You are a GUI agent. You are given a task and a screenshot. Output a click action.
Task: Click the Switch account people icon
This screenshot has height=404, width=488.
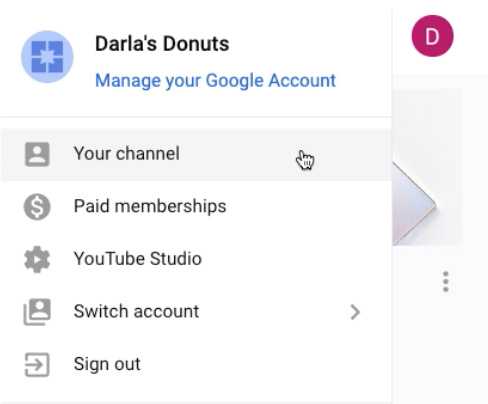37,312
